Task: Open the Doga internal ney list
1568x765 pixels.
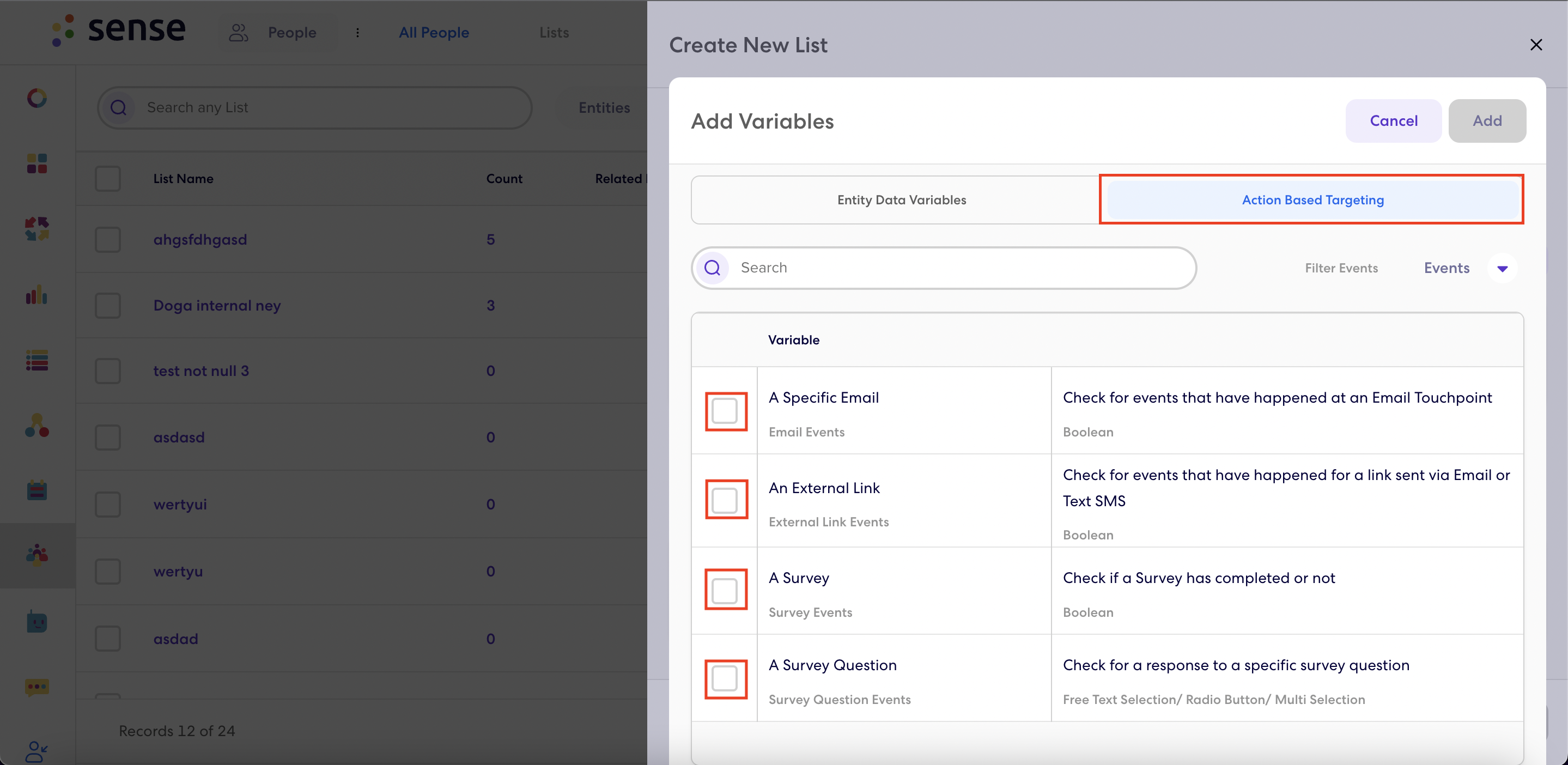Action: click(217, 306)
